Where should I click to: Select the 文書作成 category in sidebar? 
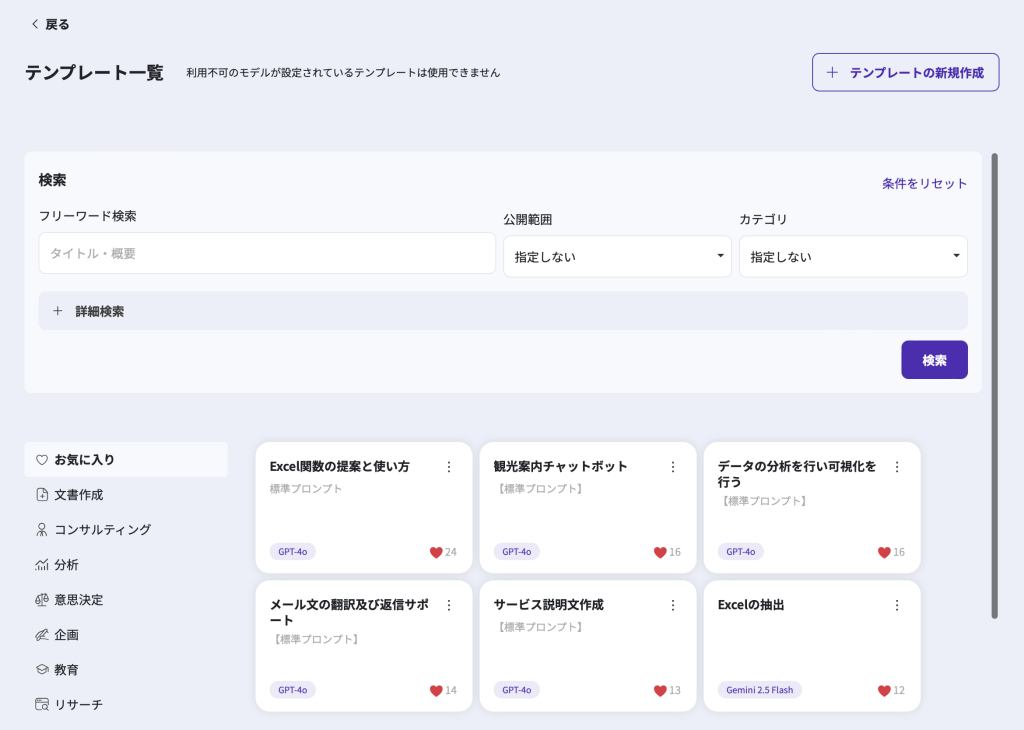[78, 495]
